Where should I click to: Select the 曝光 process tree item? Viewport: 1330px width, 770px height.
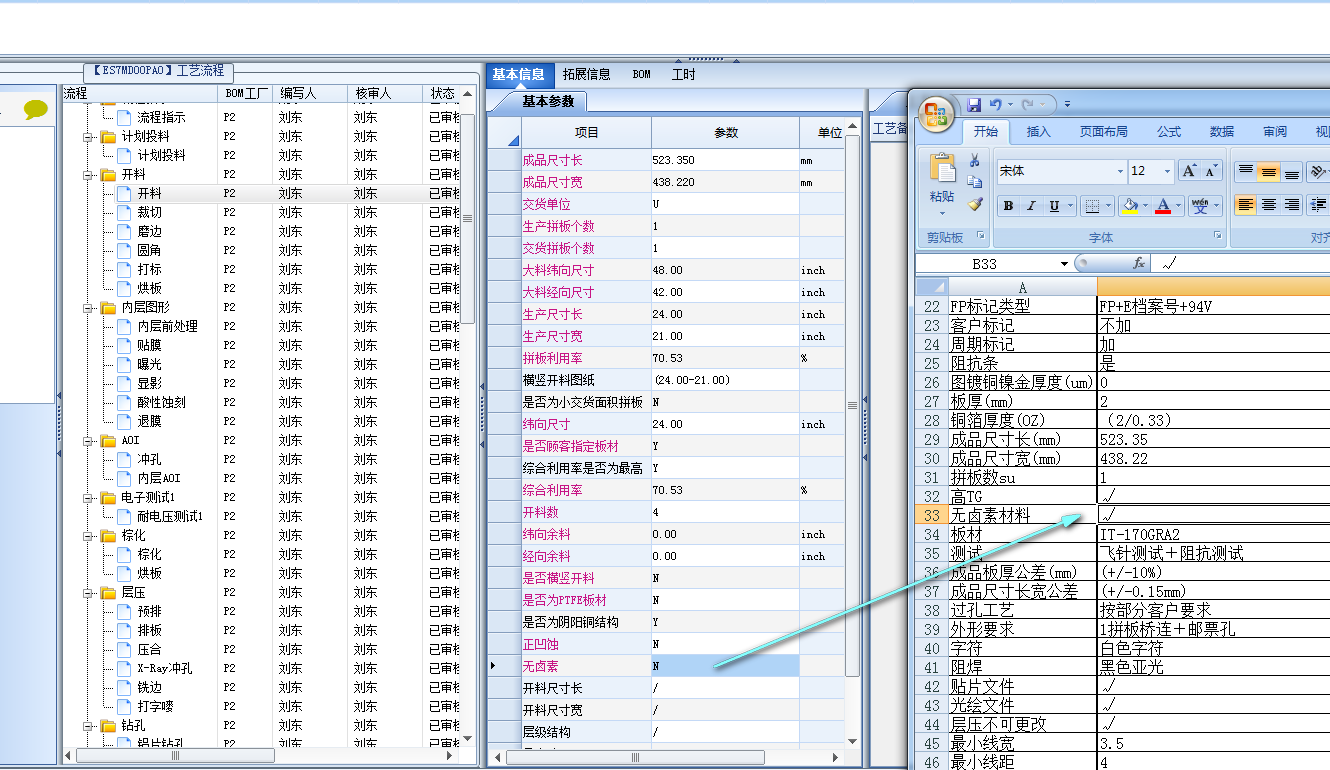pyautogui.click(x=149, y=365)
